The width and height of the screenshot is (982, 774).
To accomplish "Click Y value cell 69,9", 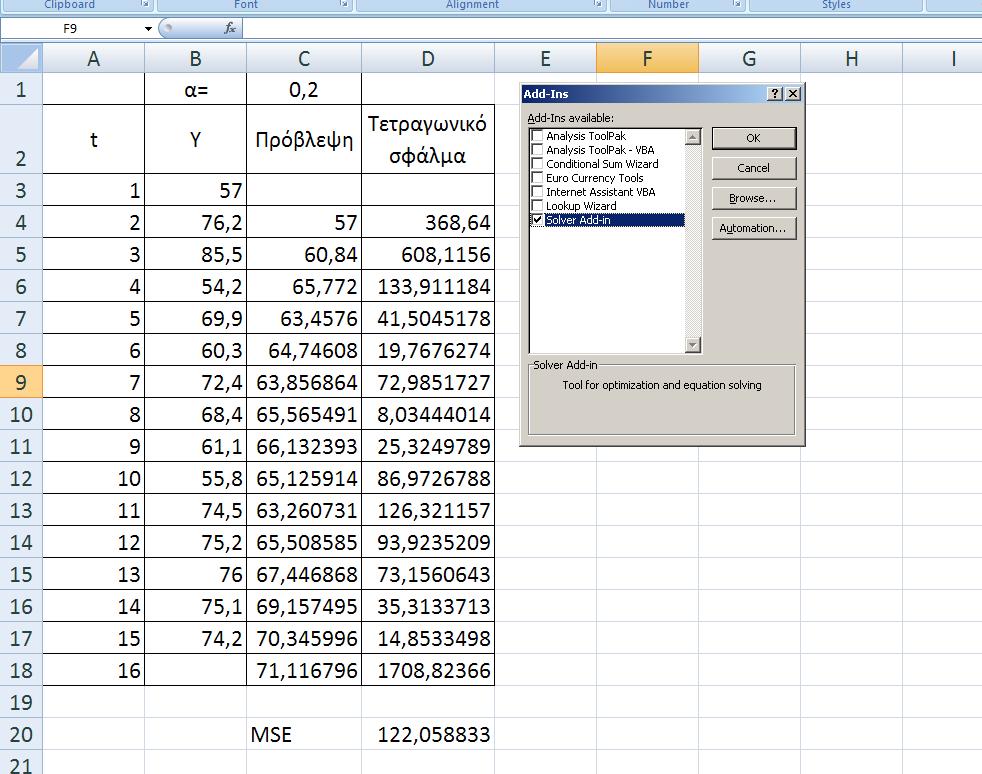I will point(195,318).
